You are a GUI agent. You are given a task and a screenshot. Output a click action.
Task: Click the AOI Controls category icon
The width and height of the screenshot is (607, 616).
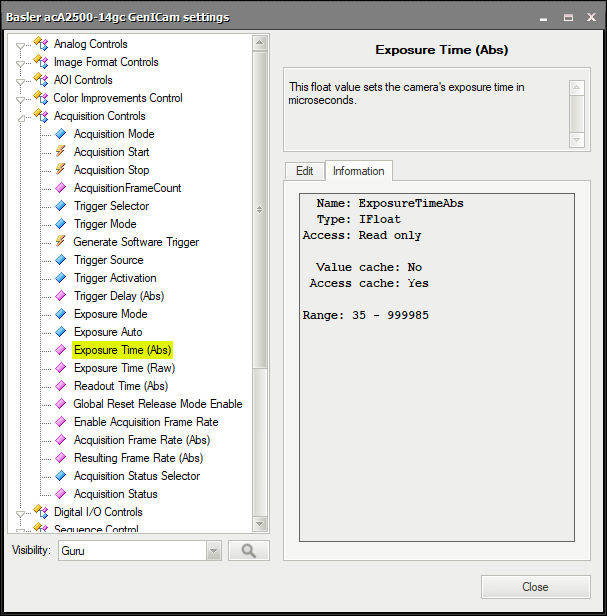tap(41, 79)
